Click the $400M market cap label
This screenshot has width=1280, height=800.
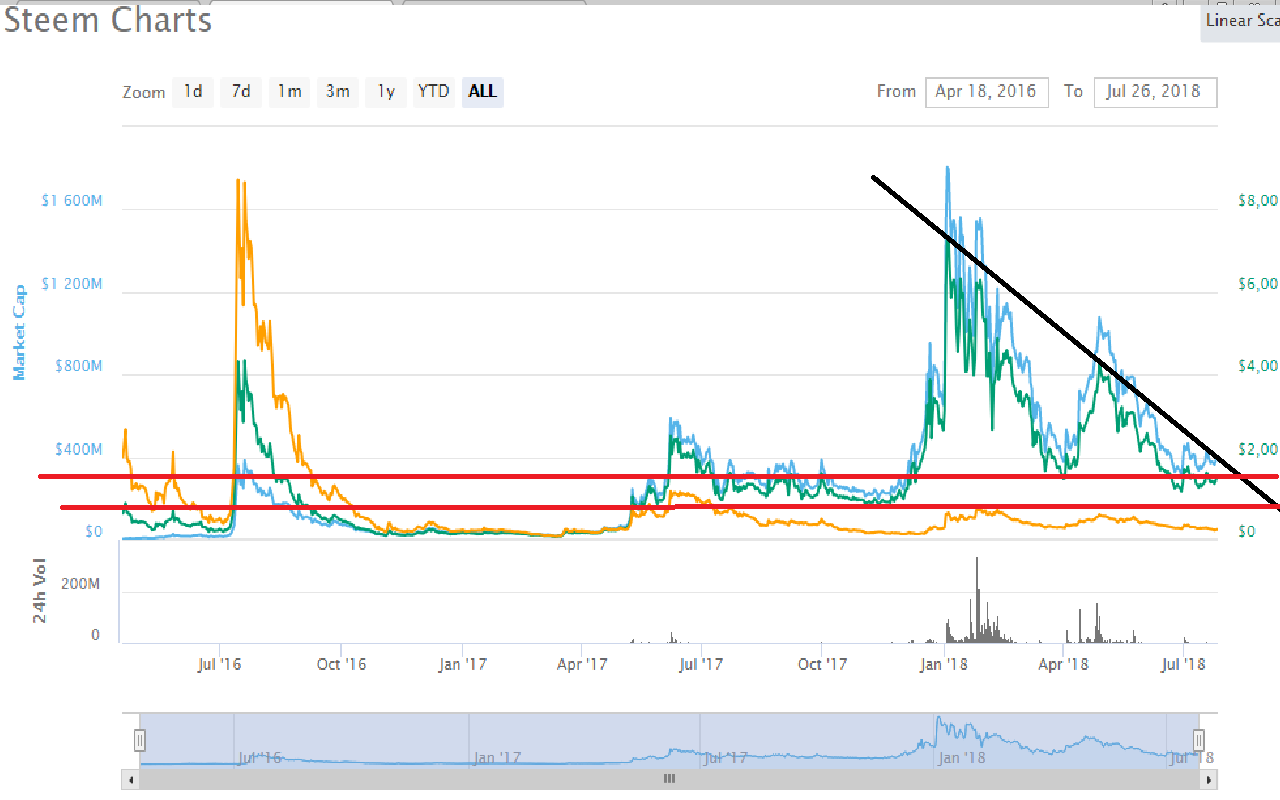click(77, 450)
